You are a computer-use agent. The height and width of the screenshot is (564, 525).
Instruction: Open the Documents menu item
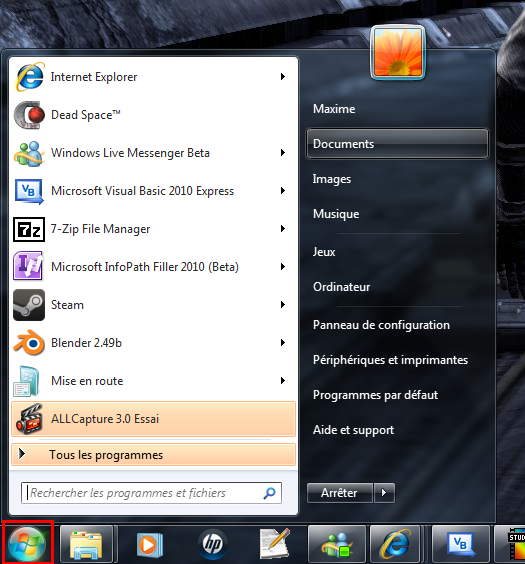(397, 144)
